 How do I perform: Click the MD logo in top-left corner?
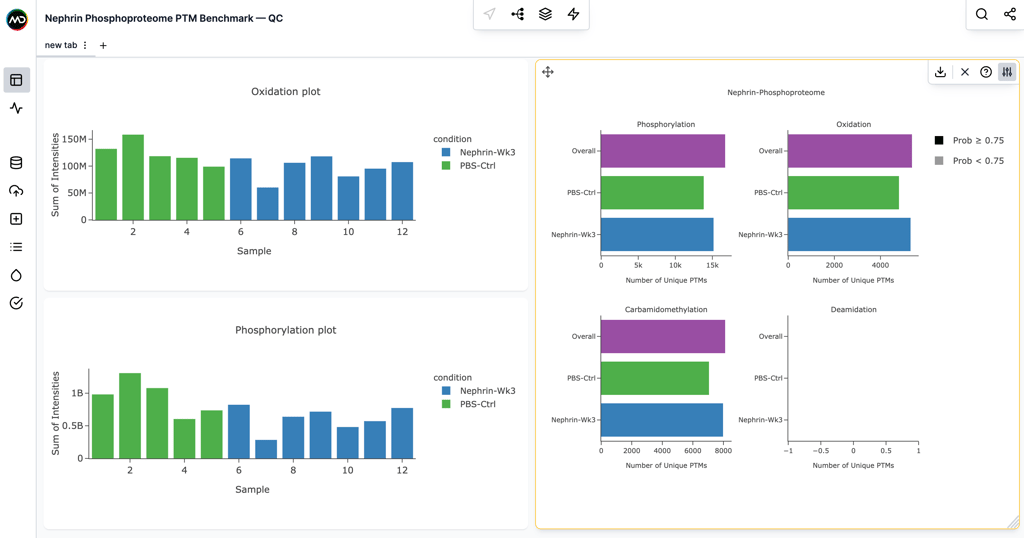click(17, 20)
